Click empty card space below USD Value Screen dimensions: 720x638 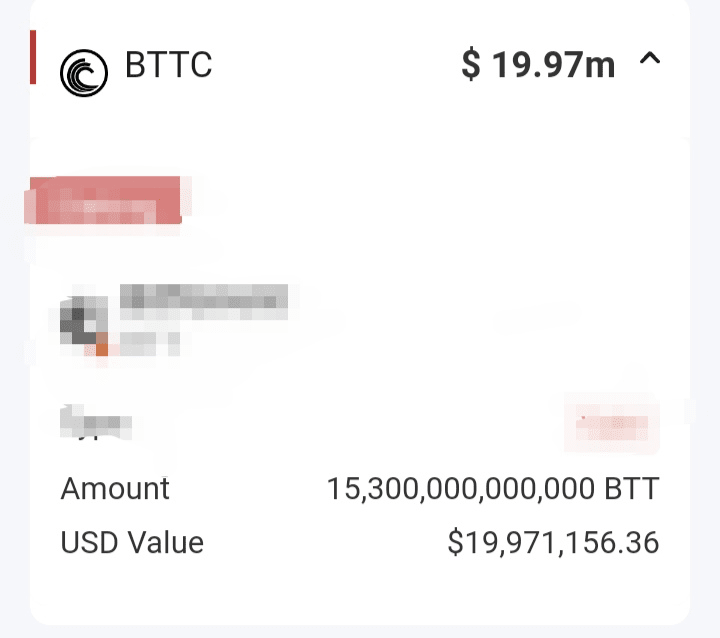coord(360,593)
